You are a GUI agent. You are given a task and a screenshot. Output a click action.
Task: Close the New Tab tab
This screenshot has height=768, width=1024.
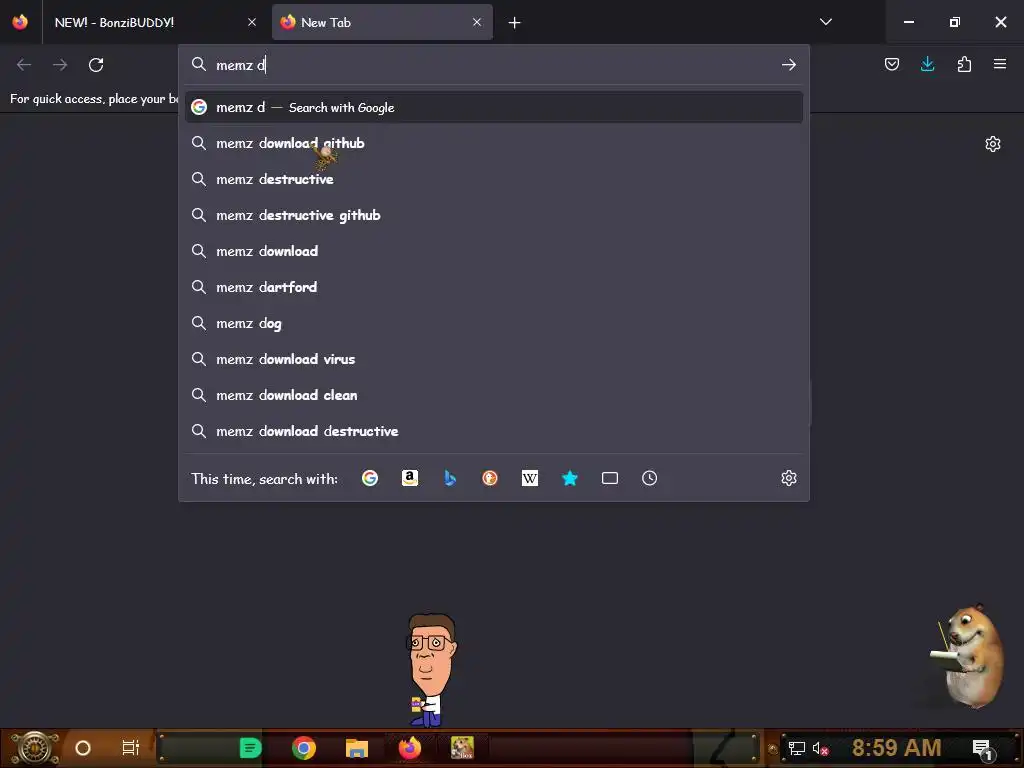pyautogui.click(x=477, y=22)
